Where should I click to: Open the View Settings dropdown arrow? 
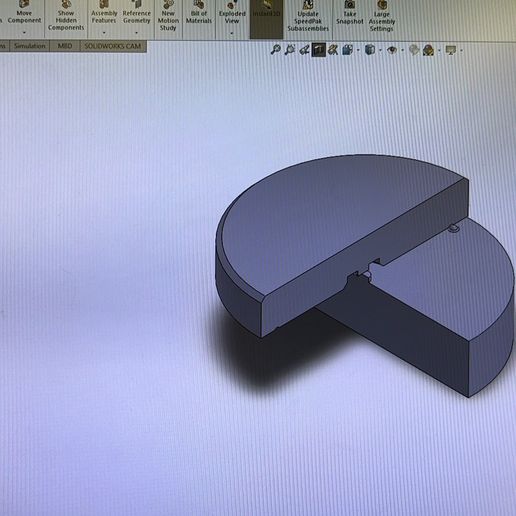461,51
